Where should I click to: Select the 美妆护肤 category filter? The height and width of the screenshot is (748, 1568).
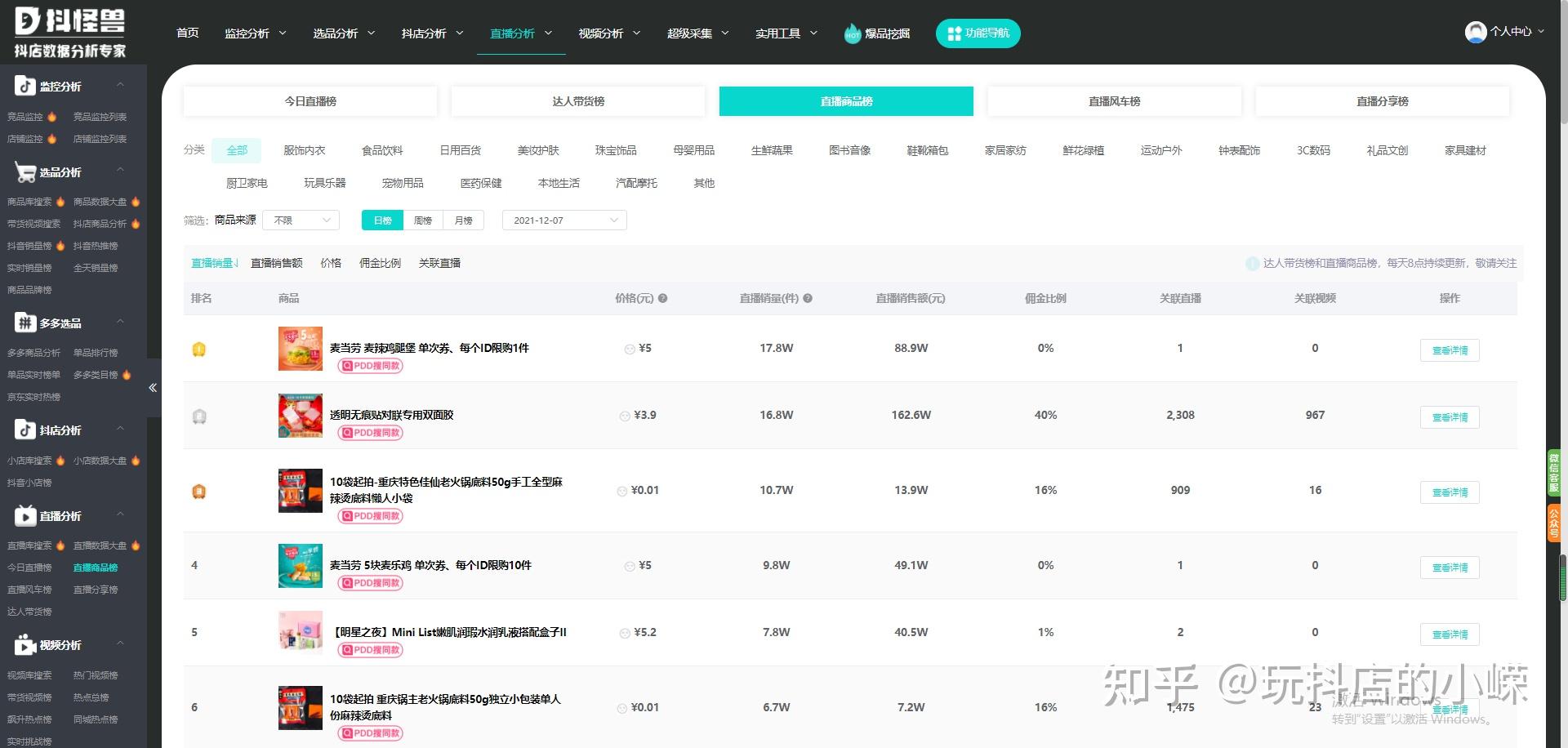[538, 150]
